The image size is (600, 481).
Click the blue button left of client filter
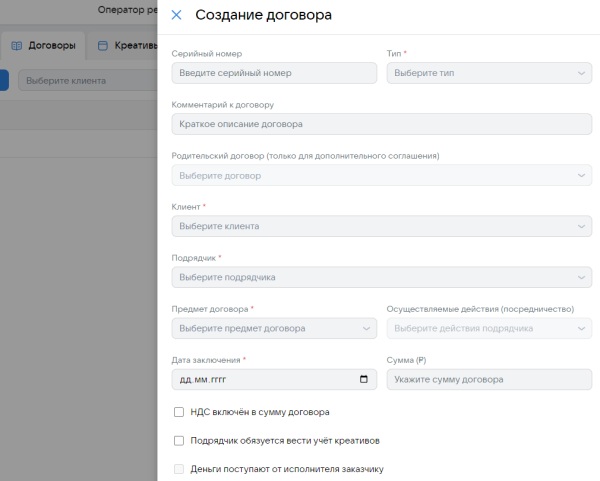point(4,80)
